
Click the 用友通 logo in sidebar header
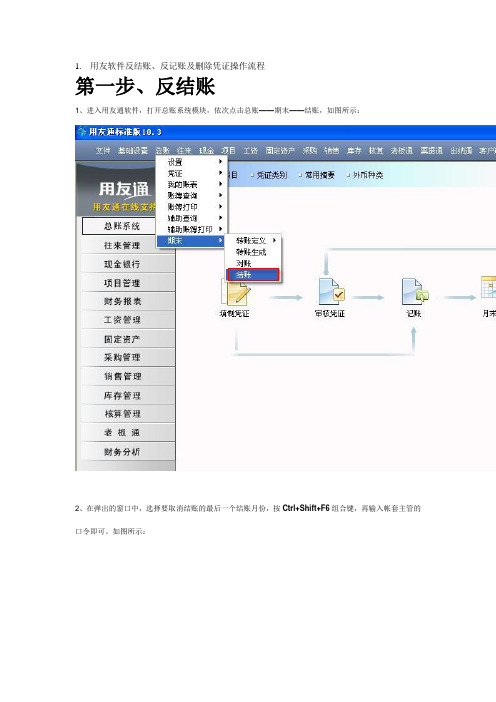click(x=124, y=189)
